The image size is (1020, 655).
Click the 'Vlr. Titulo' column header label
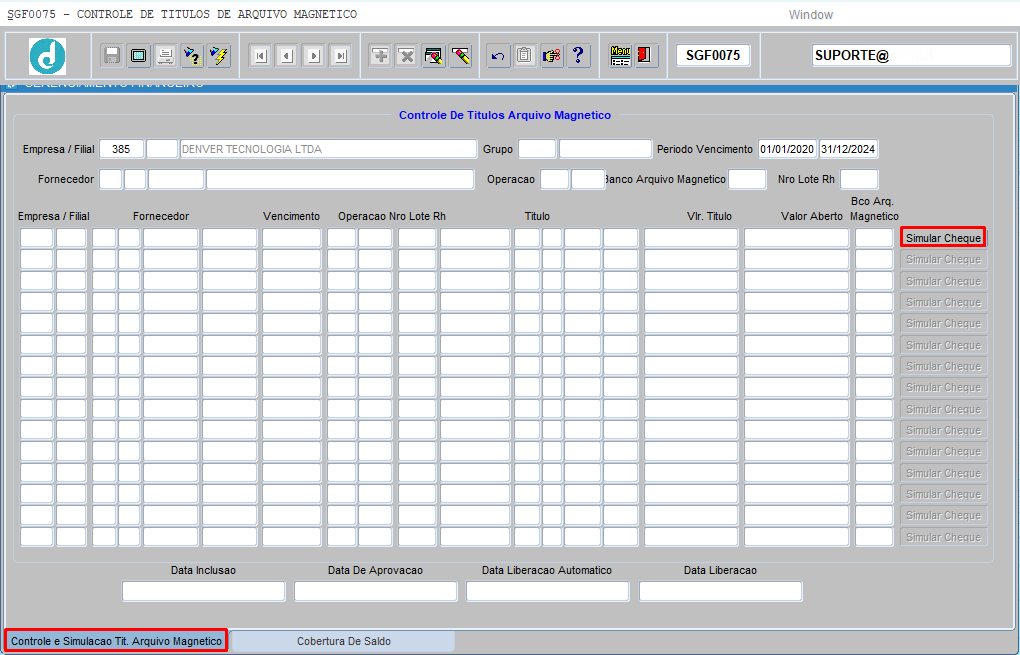(709, 216)
